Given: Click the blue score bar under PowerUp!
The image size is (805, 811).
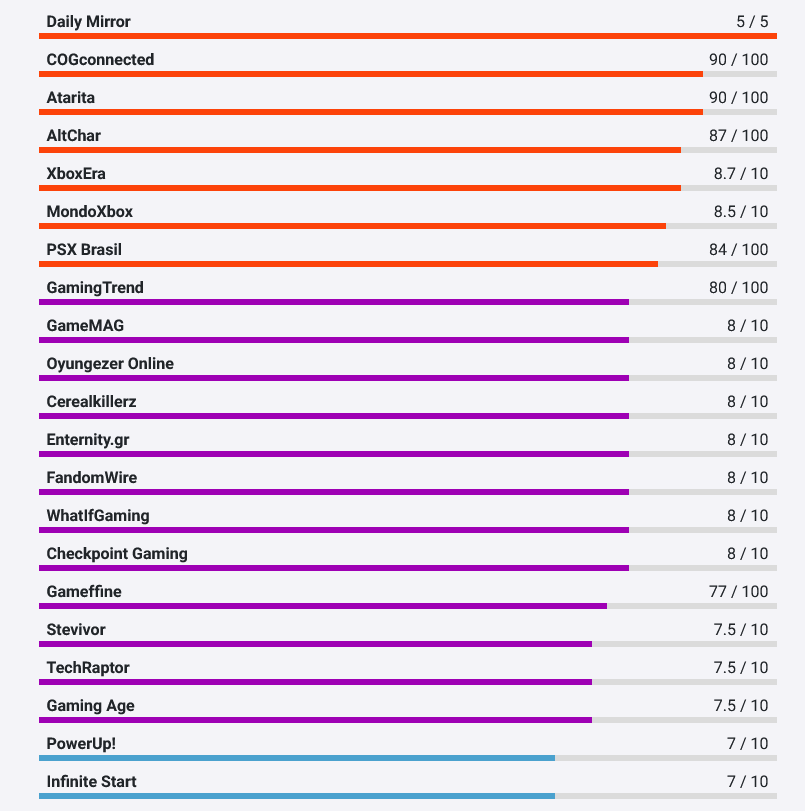Looking at the screenshot, I should pyautogui.click(x=296, y=758).
